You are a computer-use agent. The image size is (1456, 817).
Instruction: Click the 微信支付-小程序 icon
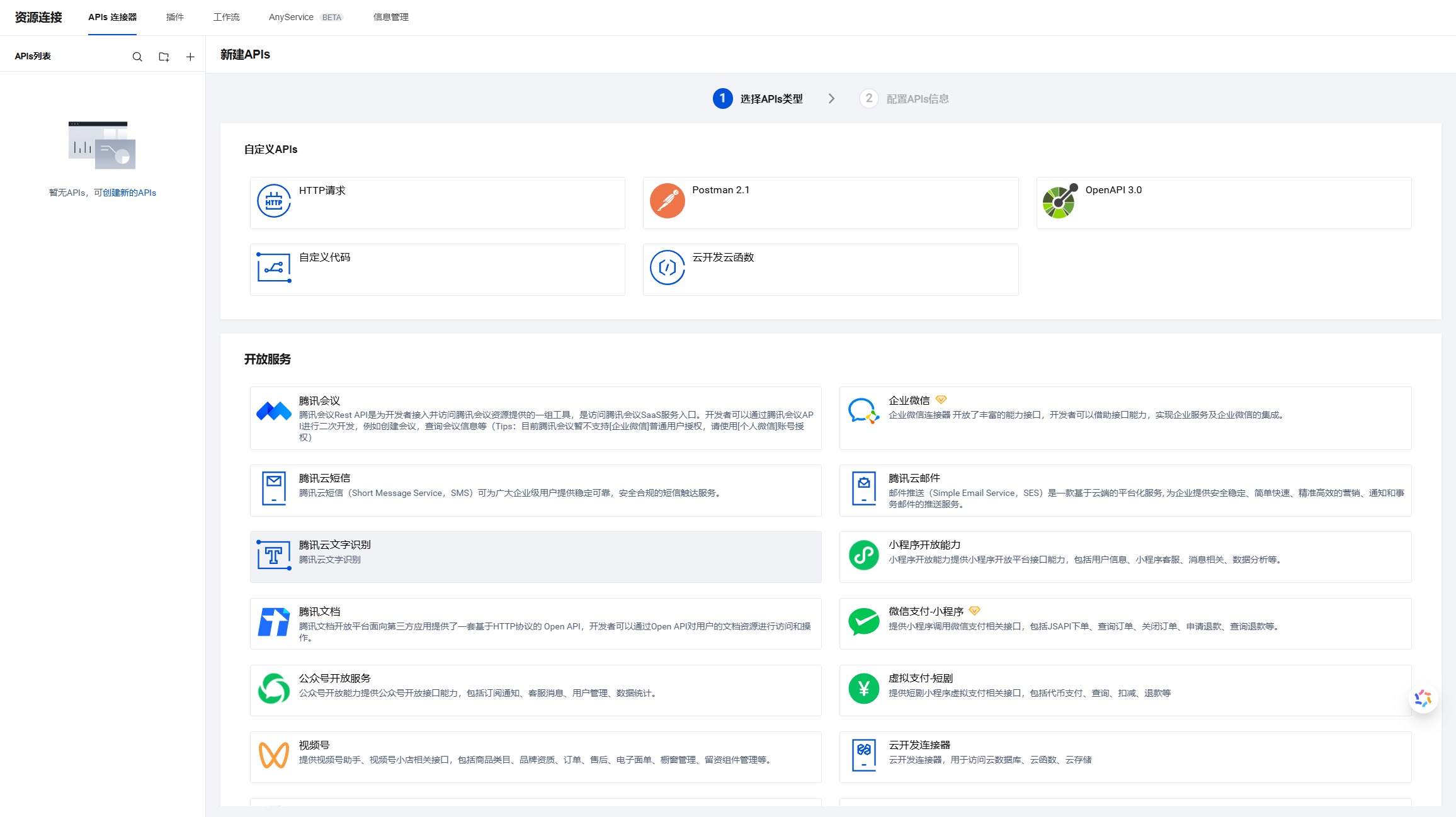864,622
